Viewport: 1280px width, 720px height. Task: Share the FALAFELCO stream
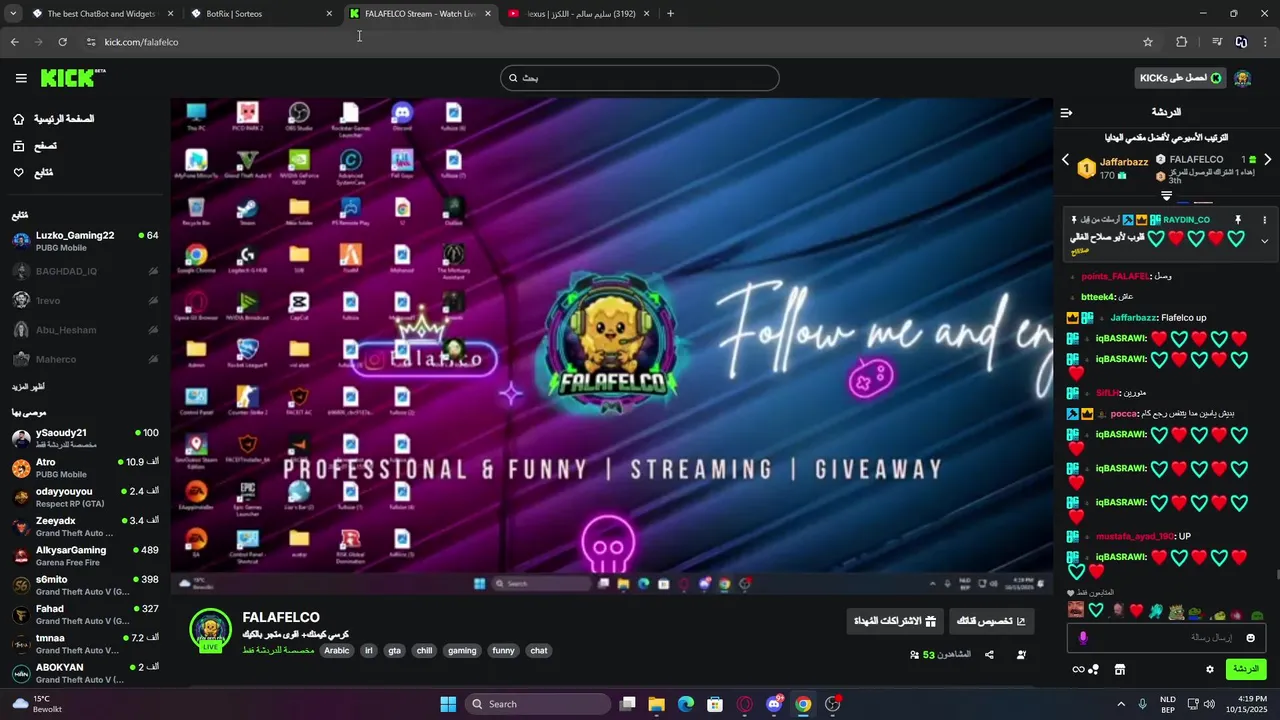pyautogui.click(x=989, y=655)
